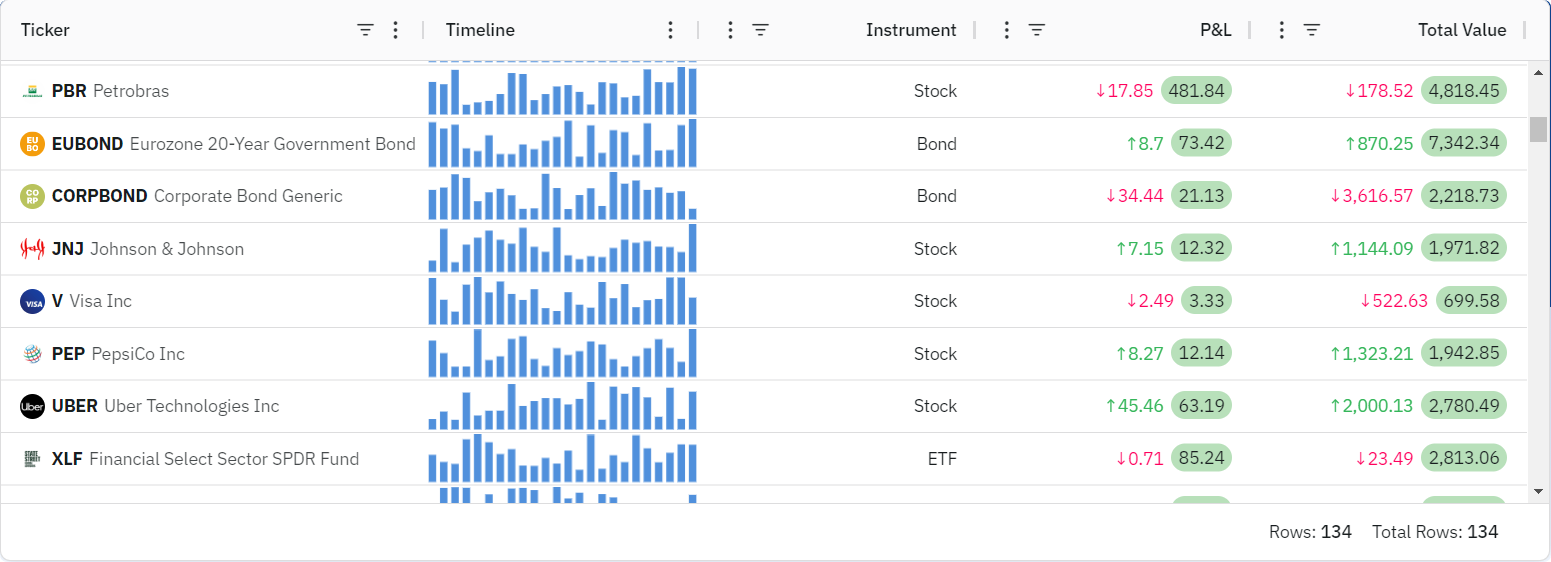This screenshot has width=1551, height=562.
Task: Sort by the P&L column header
Action: 1218,30
